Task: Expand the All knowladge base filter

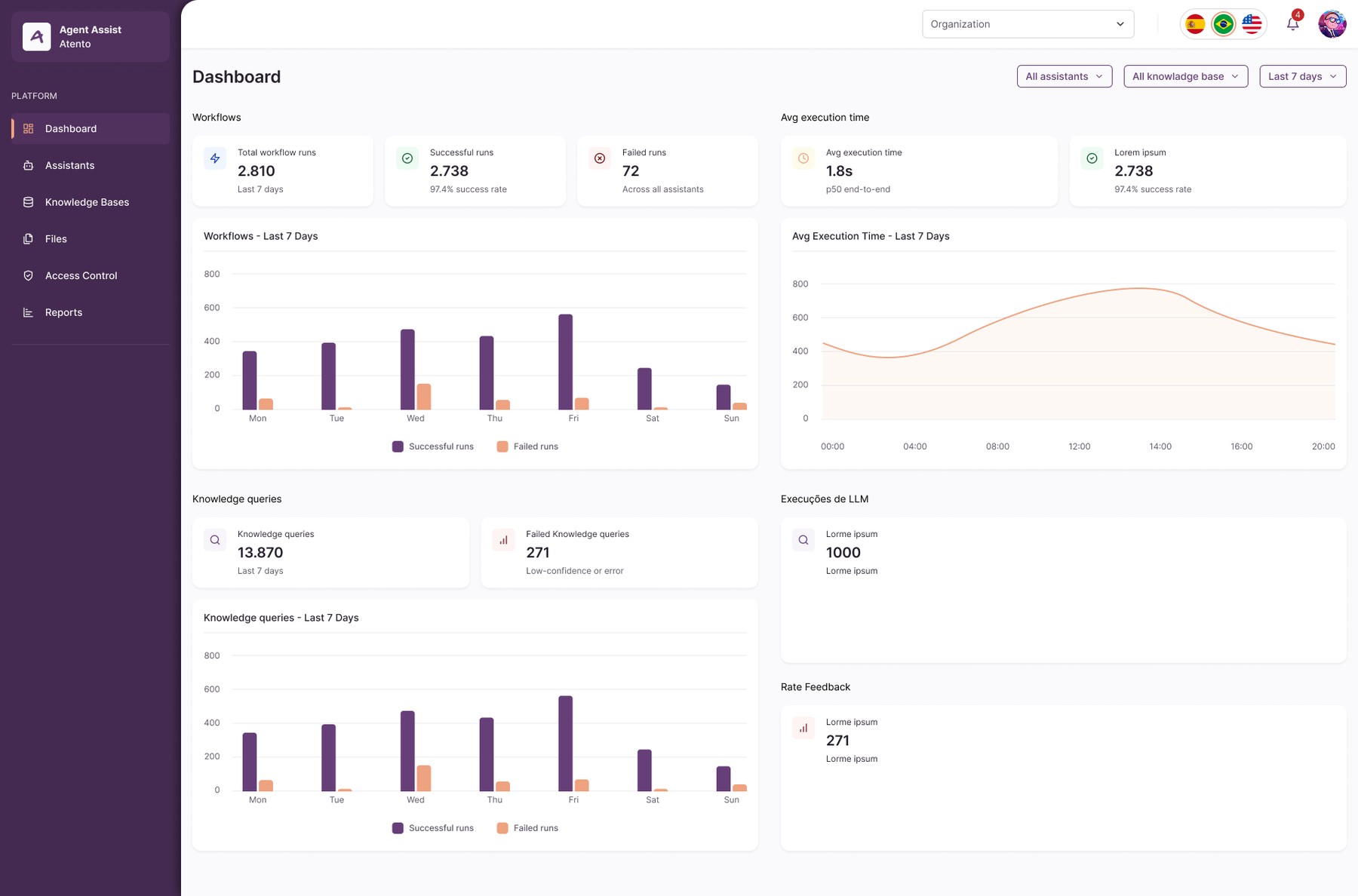Action: (x=1185, y=76)
